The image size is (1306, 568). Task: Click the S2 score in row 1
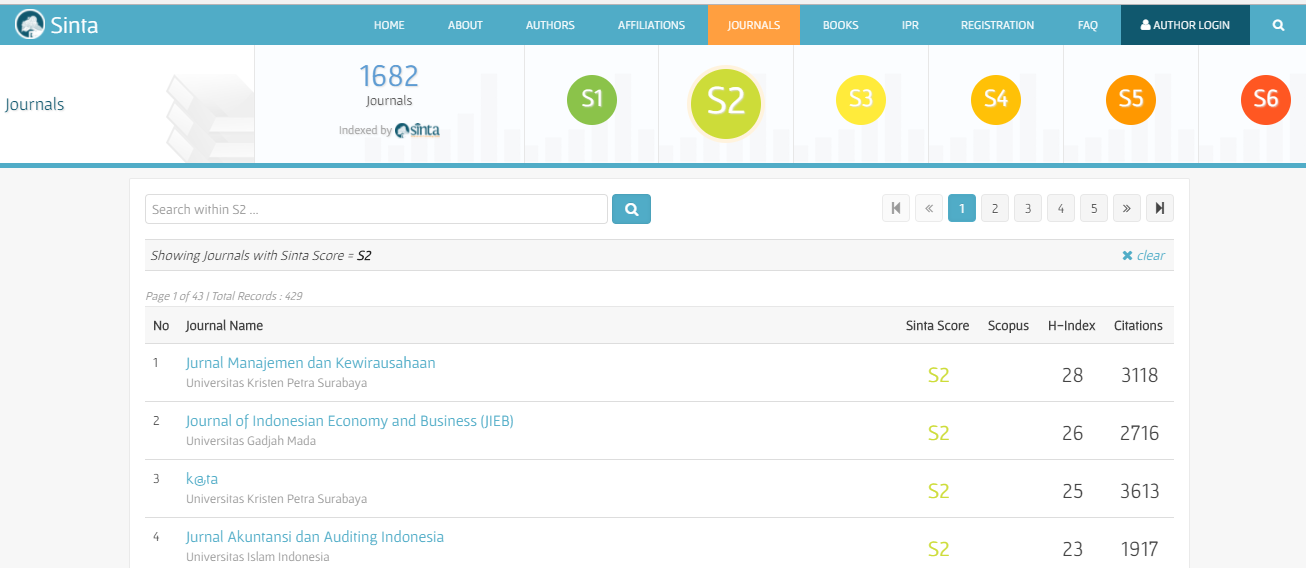(x=938, y=375)
